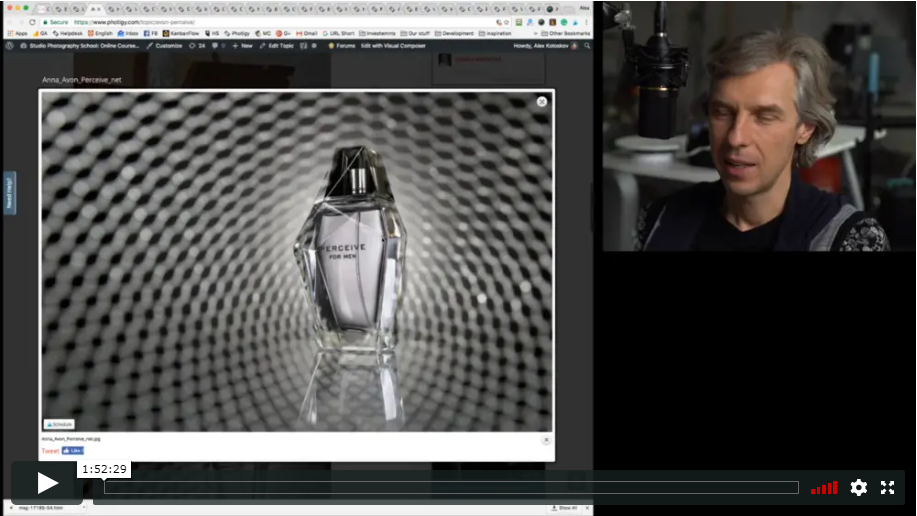Screen dimensions: 917x516
Task: Click the Tweet link
Action: tap(50, 451)
